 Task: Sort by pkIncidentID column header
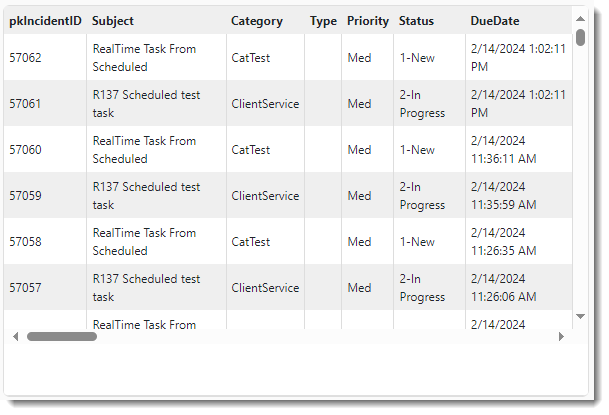tap(45, 21)
